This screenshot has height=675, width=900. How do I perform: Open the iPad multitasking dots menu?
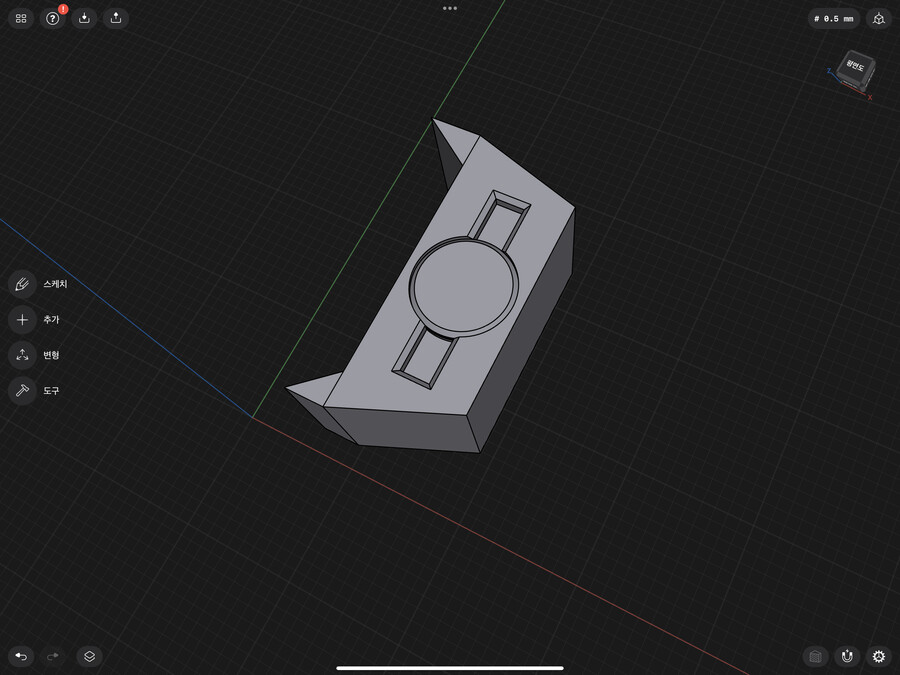click(449, 8)
